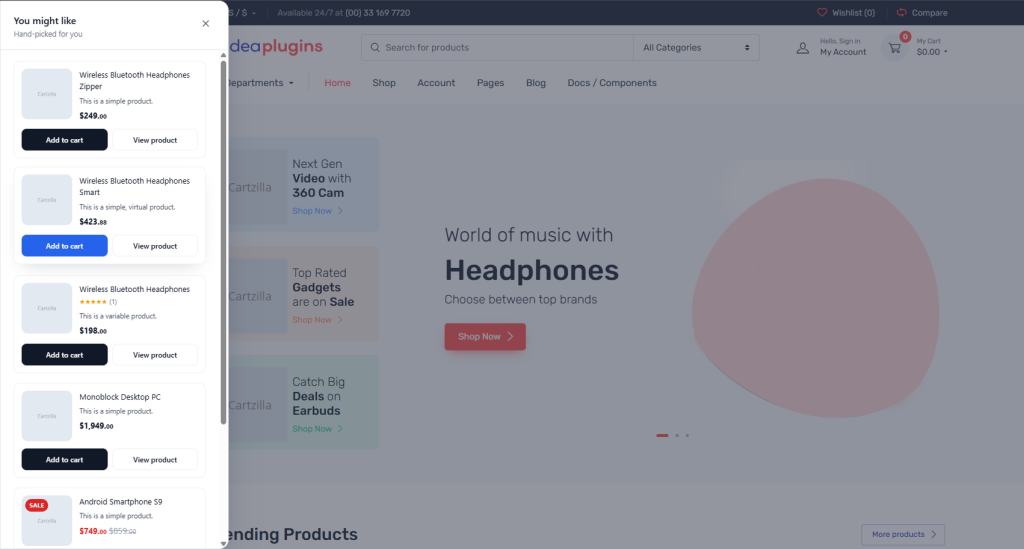Click Android Smartphone S9 thumbnail

(47, 521)
